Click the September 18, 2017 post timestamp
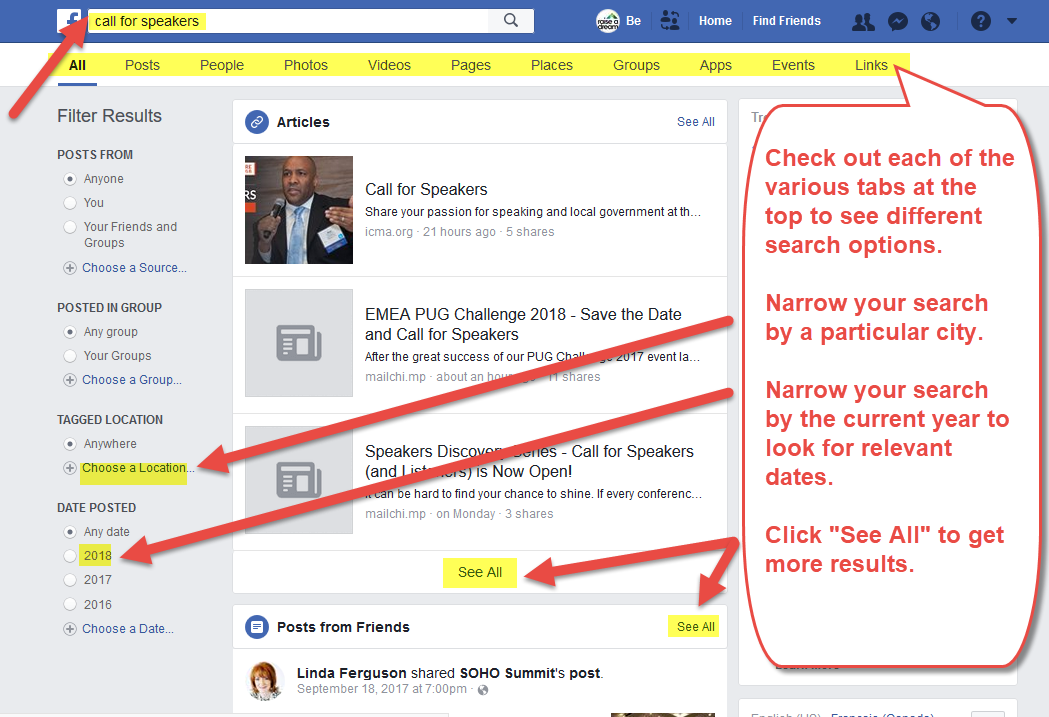 (x=382, y=689)
